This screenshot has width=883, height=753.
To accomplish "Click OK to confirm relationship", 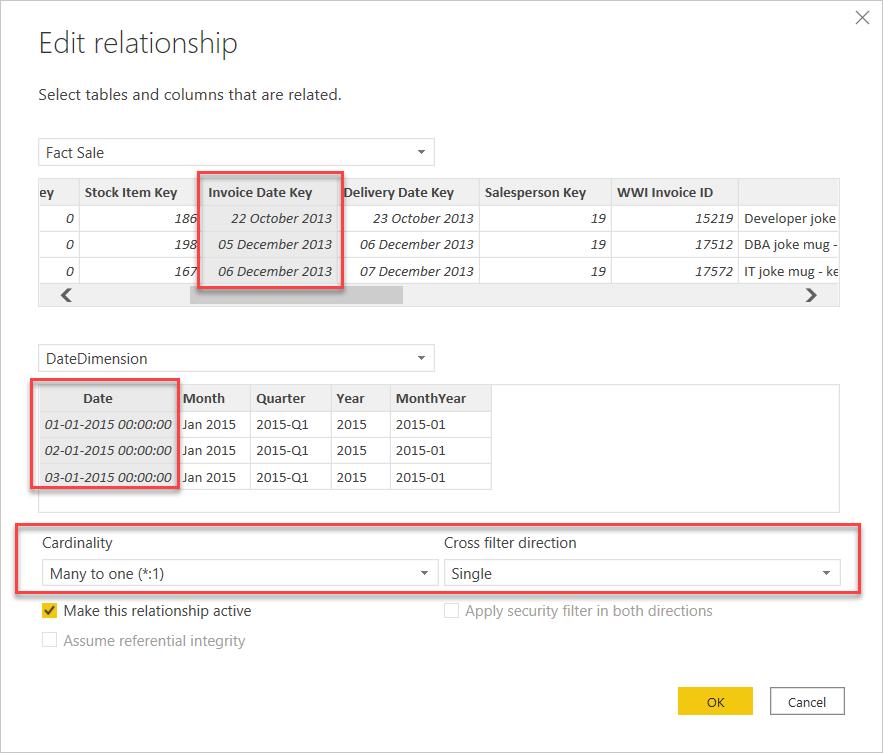I will pyautogui.click(x=715, y=702).
